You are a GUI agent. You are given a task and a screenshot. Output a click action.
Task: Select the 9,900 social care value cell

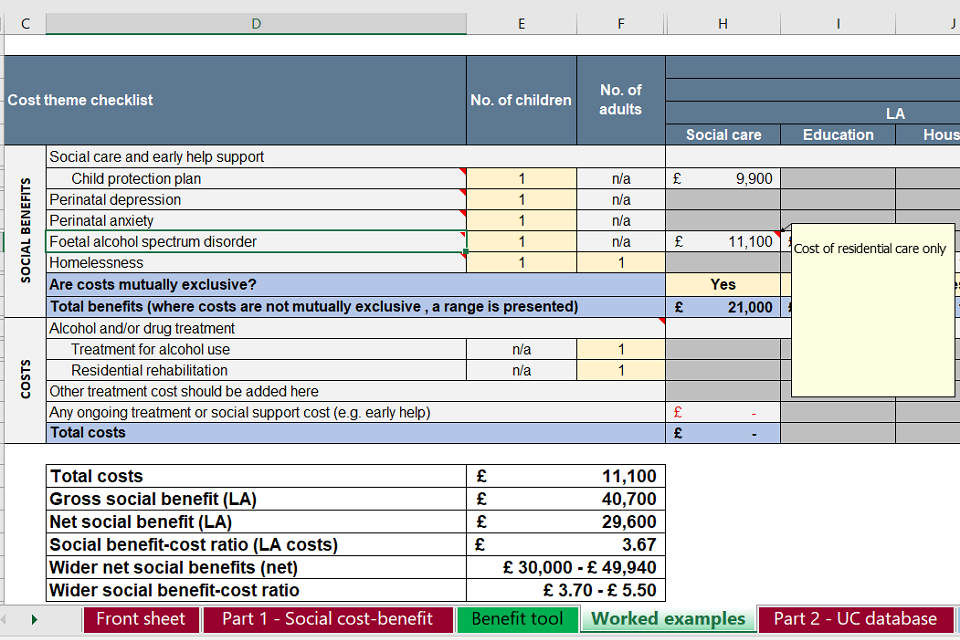[x=723, y=179]
